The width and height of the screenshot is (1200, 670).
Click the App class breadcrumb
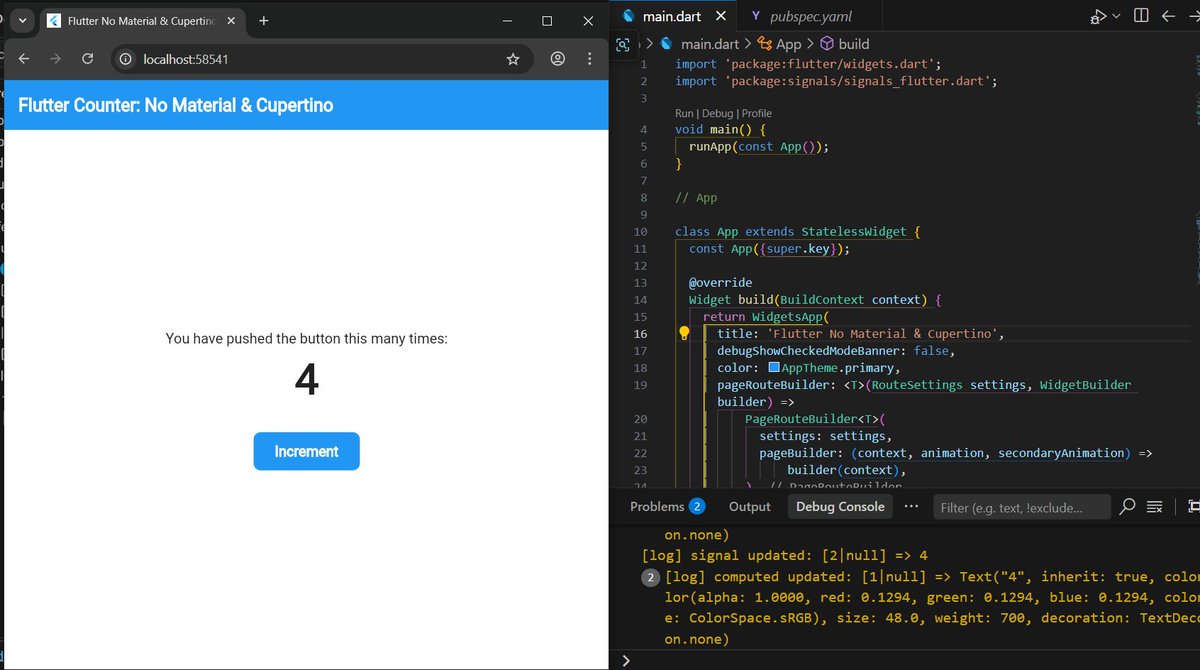click(780, 44)
